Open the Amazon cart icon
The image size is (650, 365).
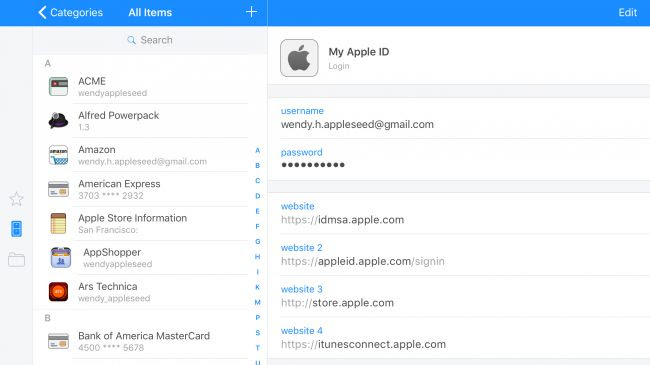pyautogui.click(x=58, y=155)
